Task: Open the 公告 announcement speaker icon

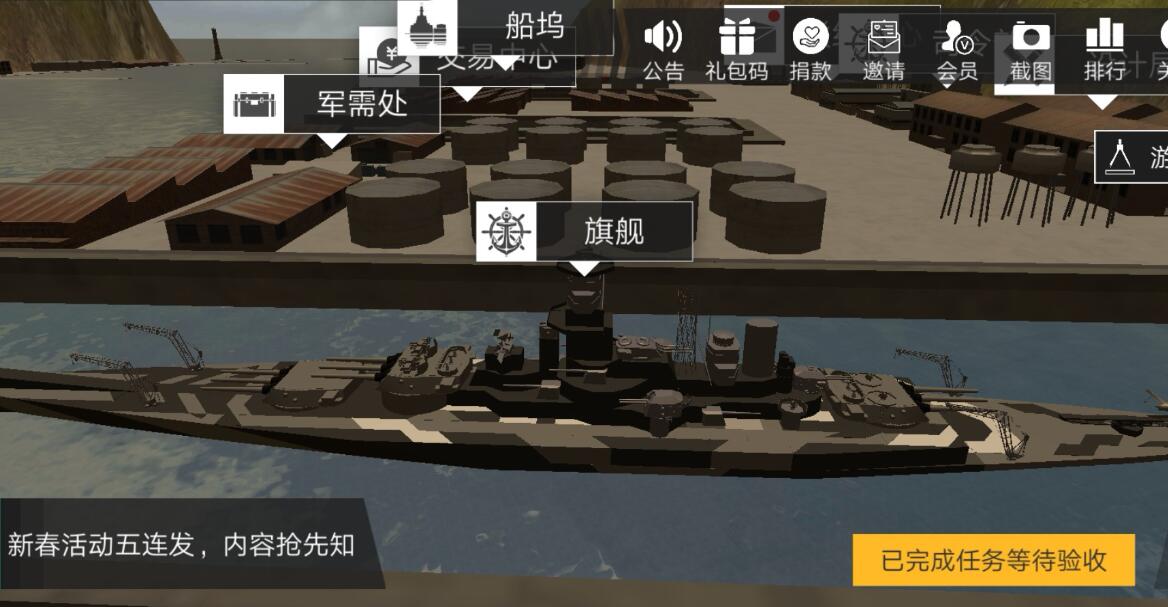Action: click(663, 37)
